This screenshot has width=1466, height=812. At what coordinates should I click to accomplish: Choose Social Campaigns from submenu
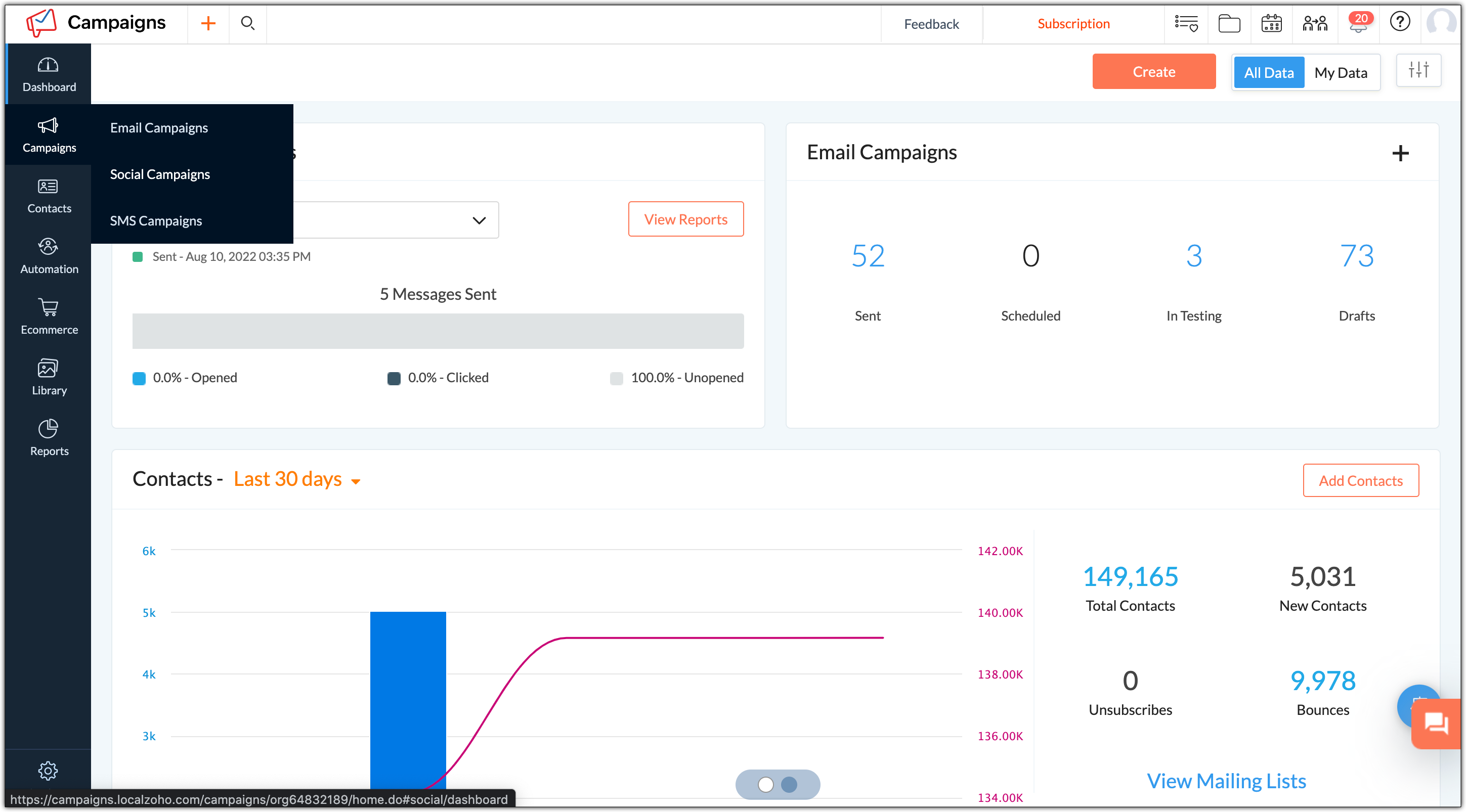click(x=160, y=174)
